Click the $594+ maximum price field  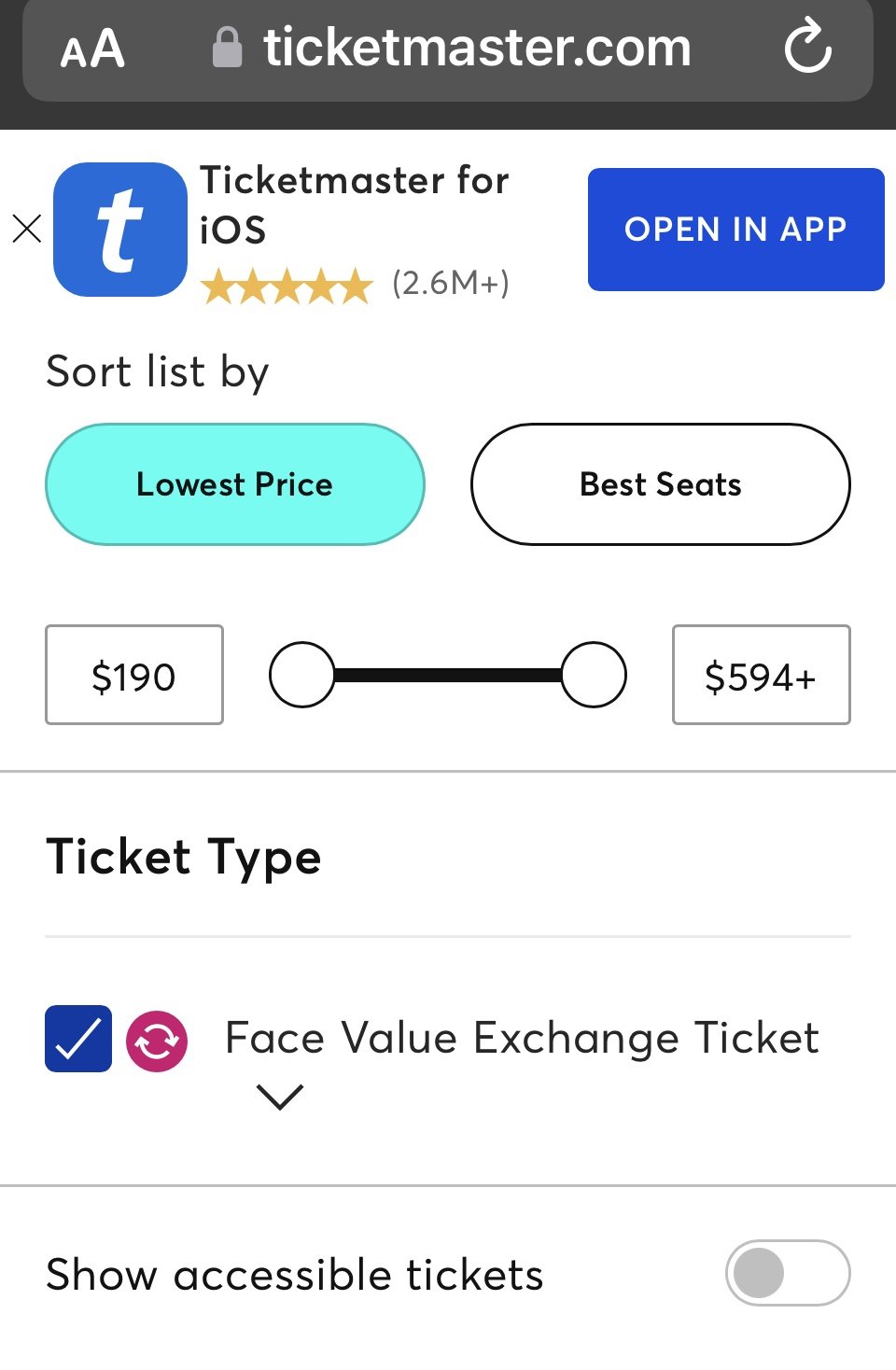[x=761, y=675]
